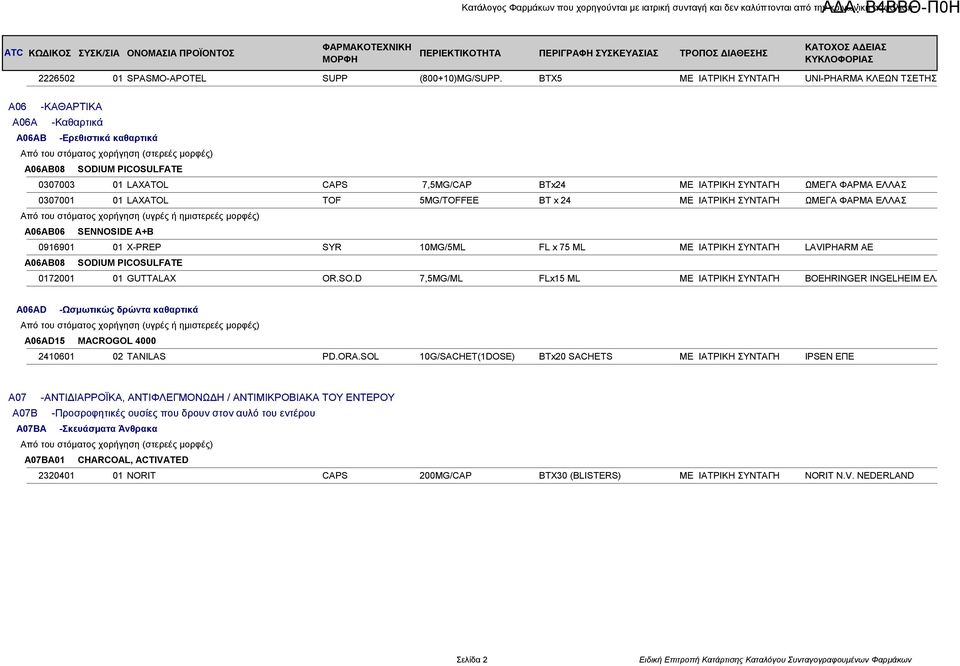
Task: Click the IPSEN ΕΠΕ holder cell
Action: pos(829,356)
